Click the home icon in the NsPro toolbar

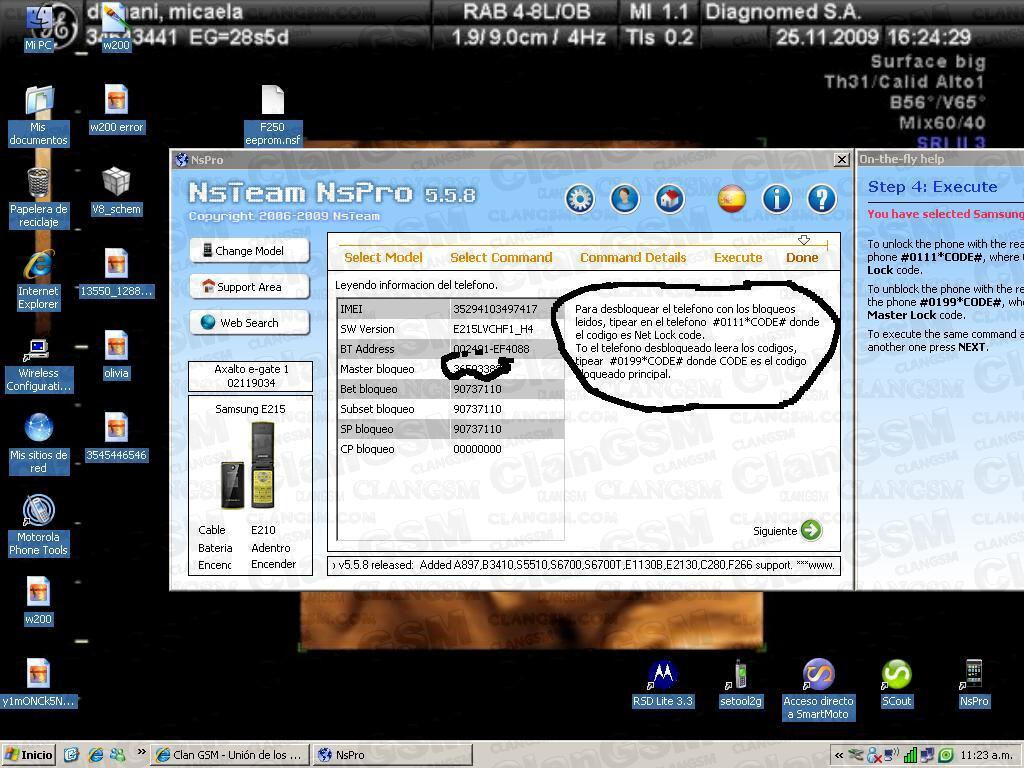(x=670, y=199)
